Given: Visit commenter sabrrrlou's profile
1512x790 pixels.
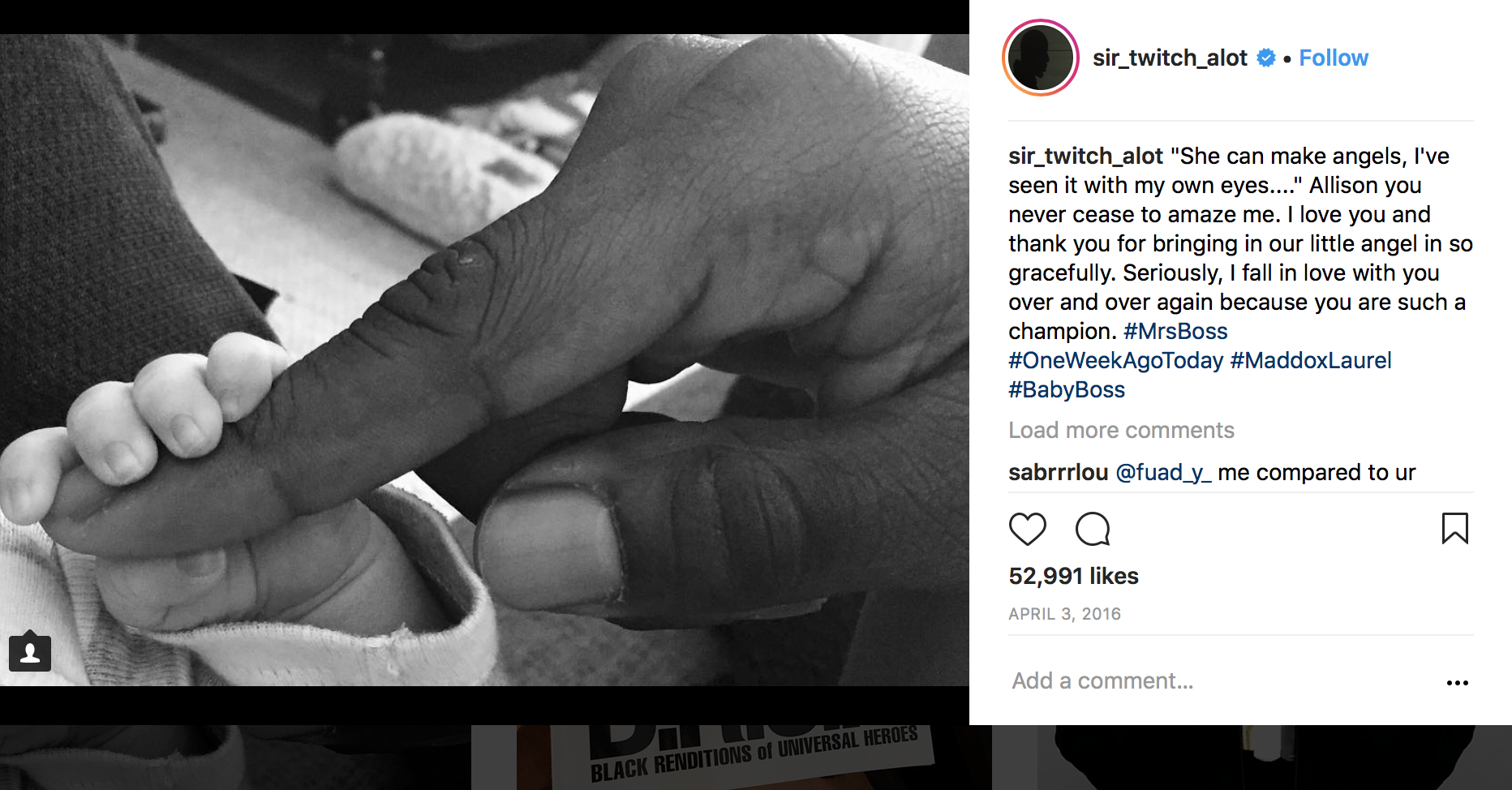Looking at the screenshot, I should click(1058, 472).
